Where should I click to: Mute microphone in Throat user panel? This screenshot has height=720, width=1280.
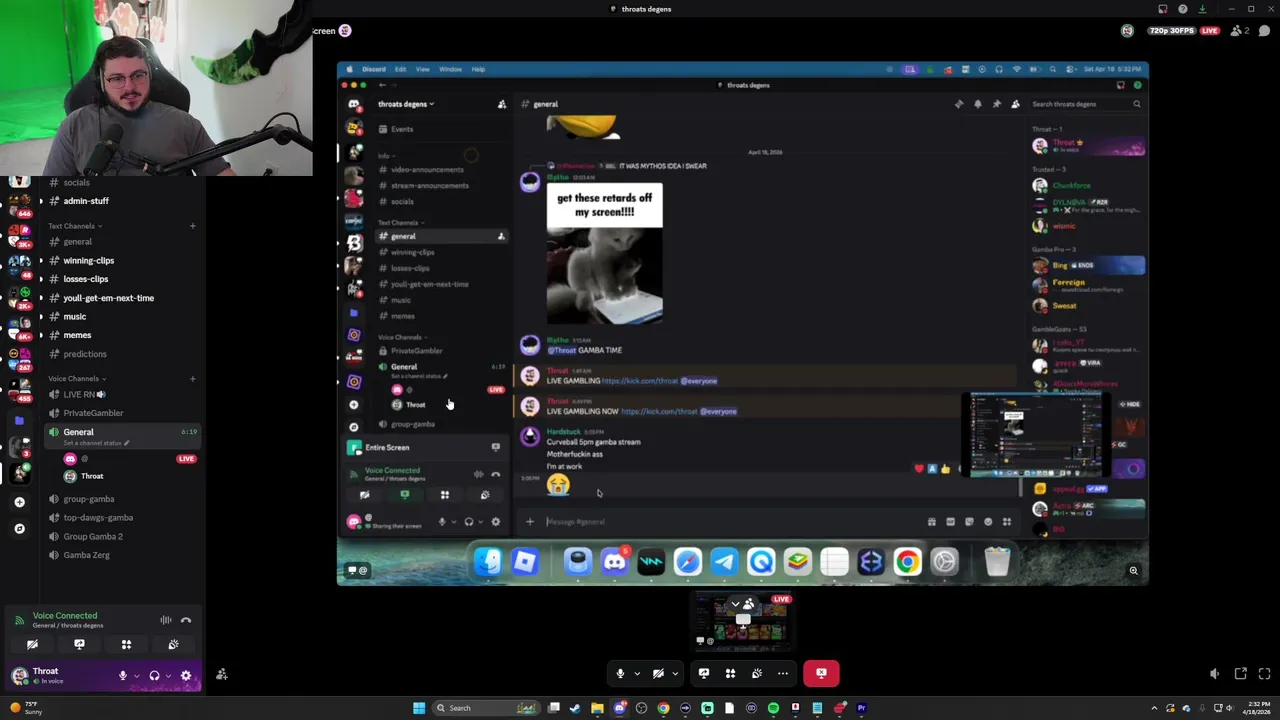[x=123, y=676]
